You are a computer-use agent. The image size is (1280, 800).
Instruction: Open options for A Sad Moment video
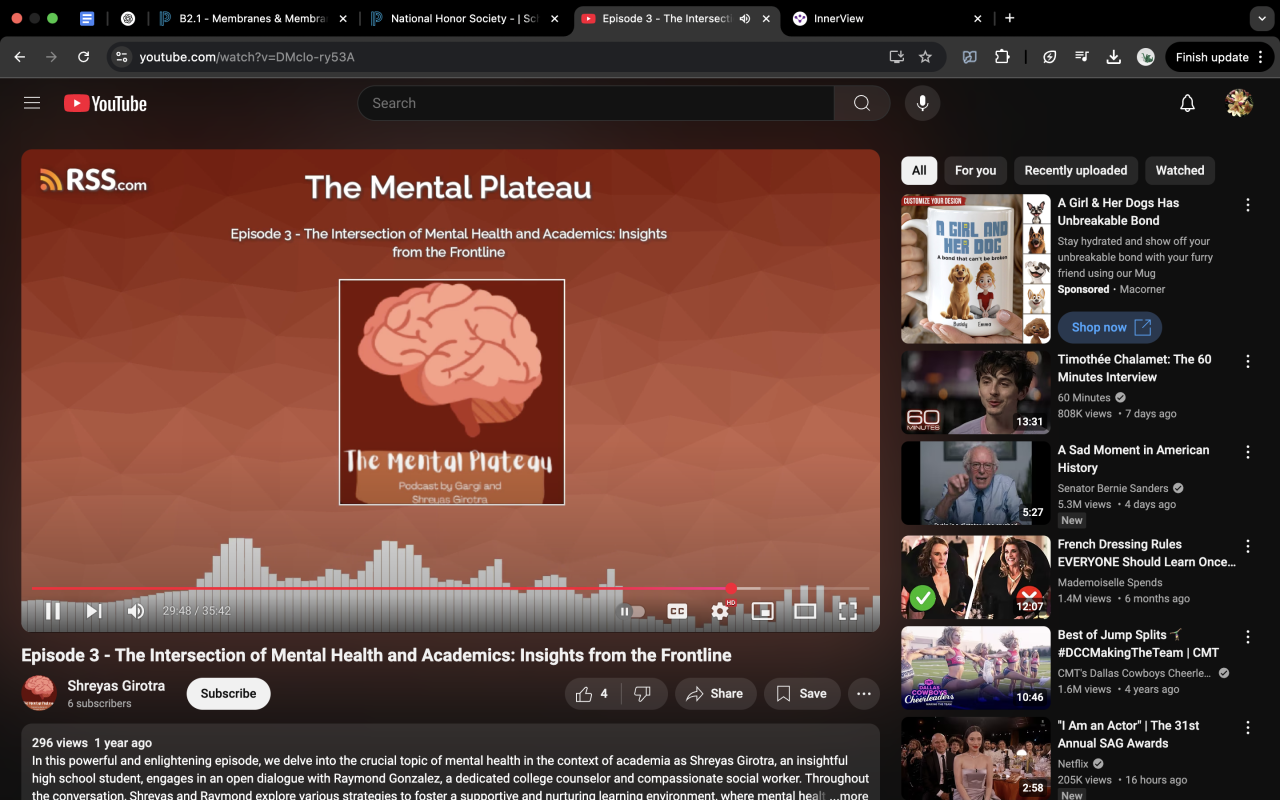click(x=1248, y=452)
